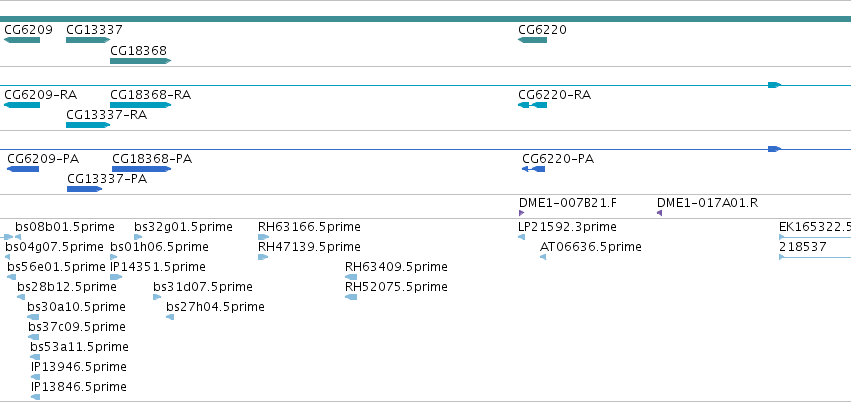Click the DME1-017A01.R purple arrow marker
Screen dimensions: 851x402
(x=659, y=213)
